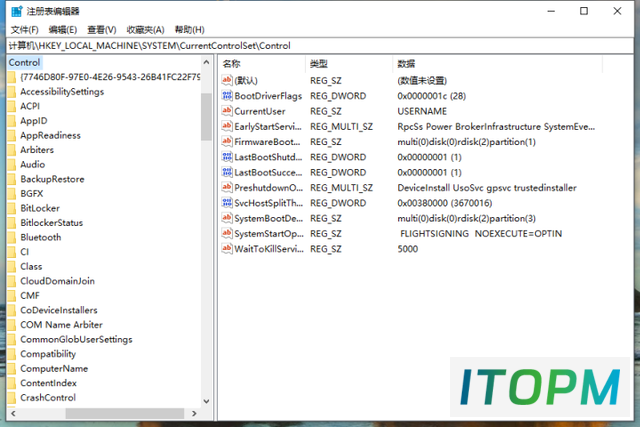Select the Control key in tree
640x427 pixels.
pyautogui.click(x=24, y=62)
